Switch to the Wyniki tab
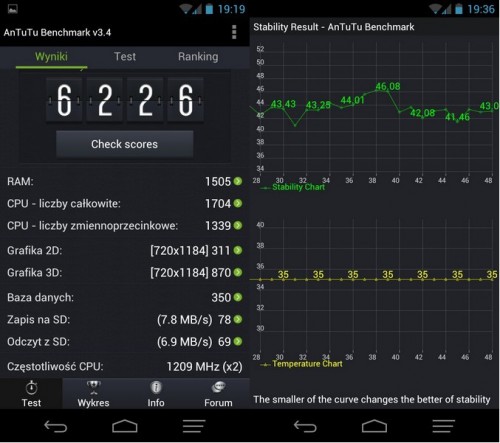This screenshot has width=500, height=443. [51, 57]
